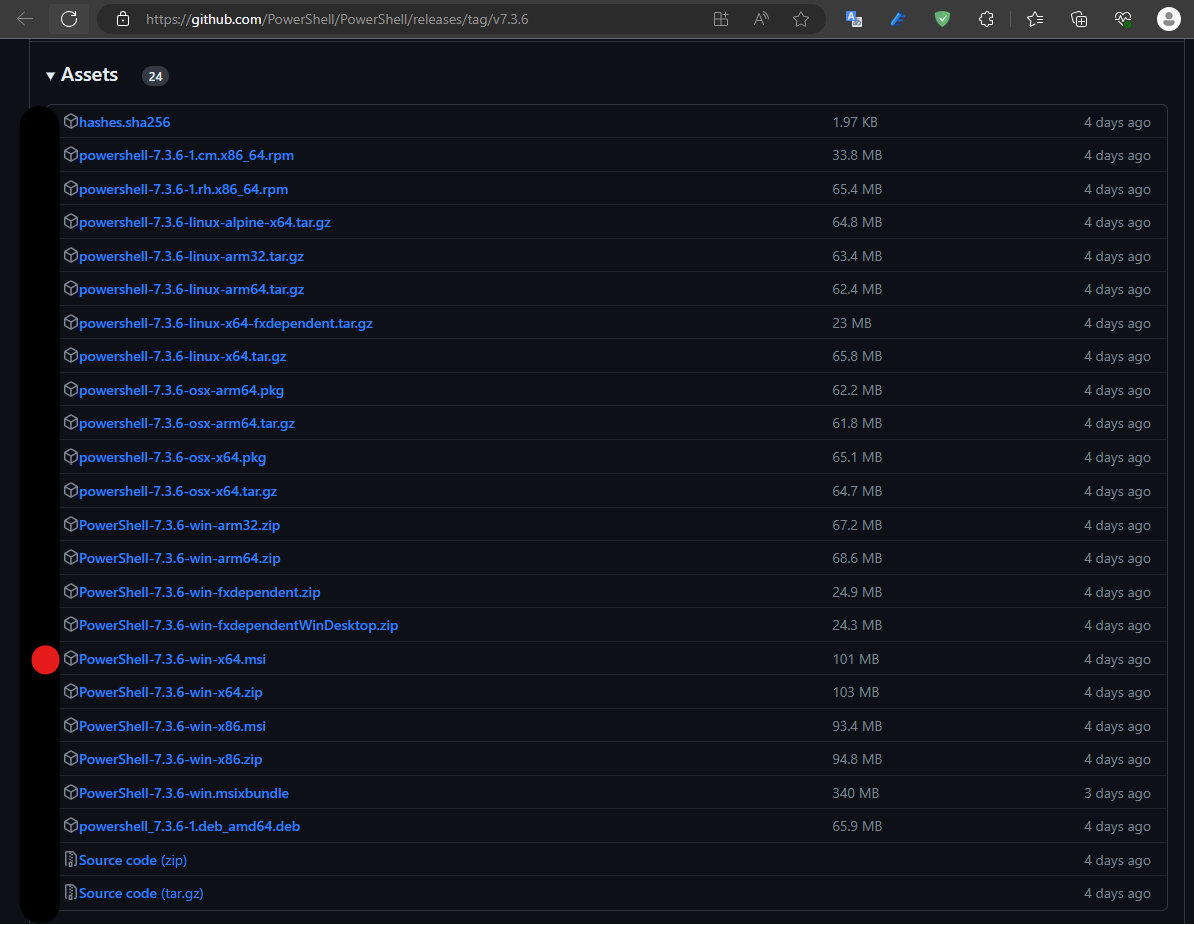Click package icon beside win-x64.msi
Viewport: 1194px width, 925px height.
[x=71, y=658]
